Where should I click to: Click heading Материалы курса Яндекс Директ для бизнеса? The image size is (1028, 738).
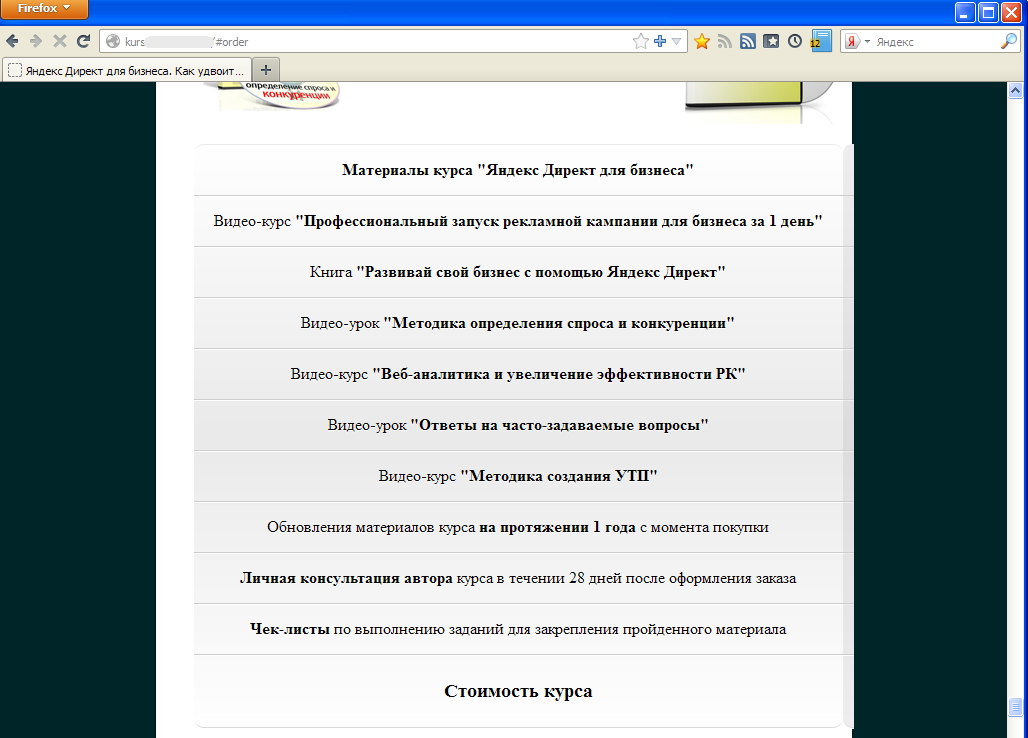tap(518, 170)
